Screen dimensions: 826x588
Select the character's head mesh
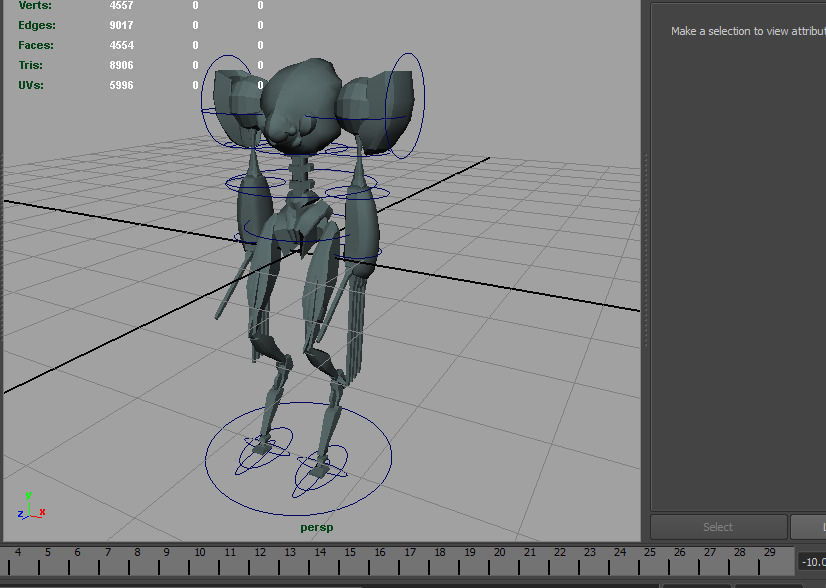coord(300,105)
